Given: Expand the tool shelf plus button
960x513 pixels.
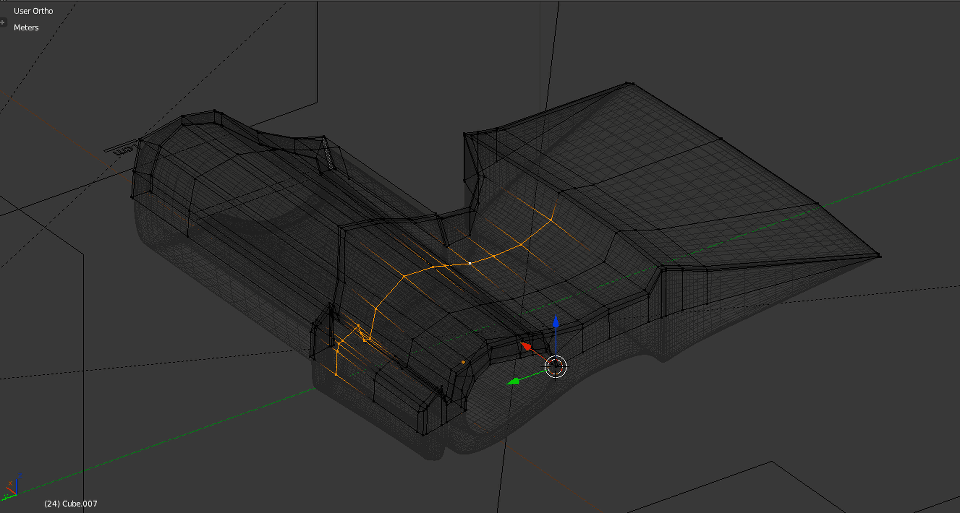Looking at the screenshot, I should point(3,22).
